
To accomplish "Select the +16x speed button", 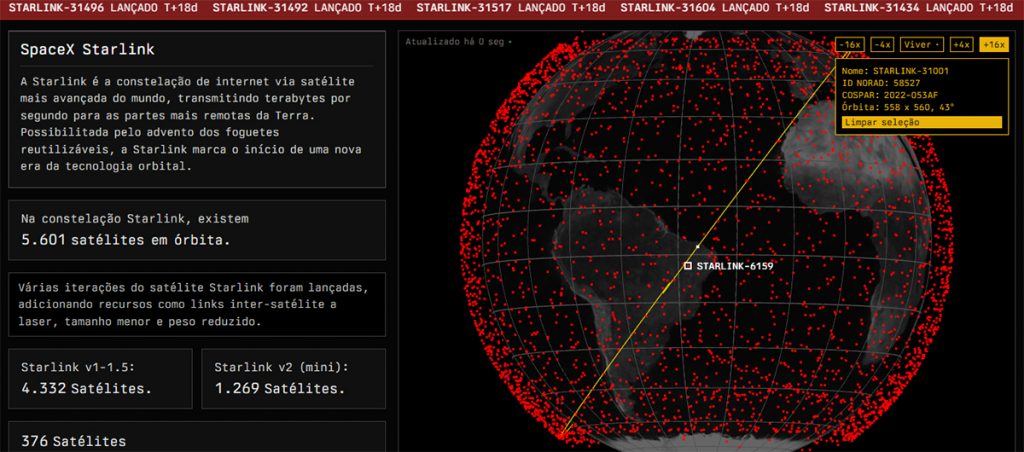I will (993, 44).
